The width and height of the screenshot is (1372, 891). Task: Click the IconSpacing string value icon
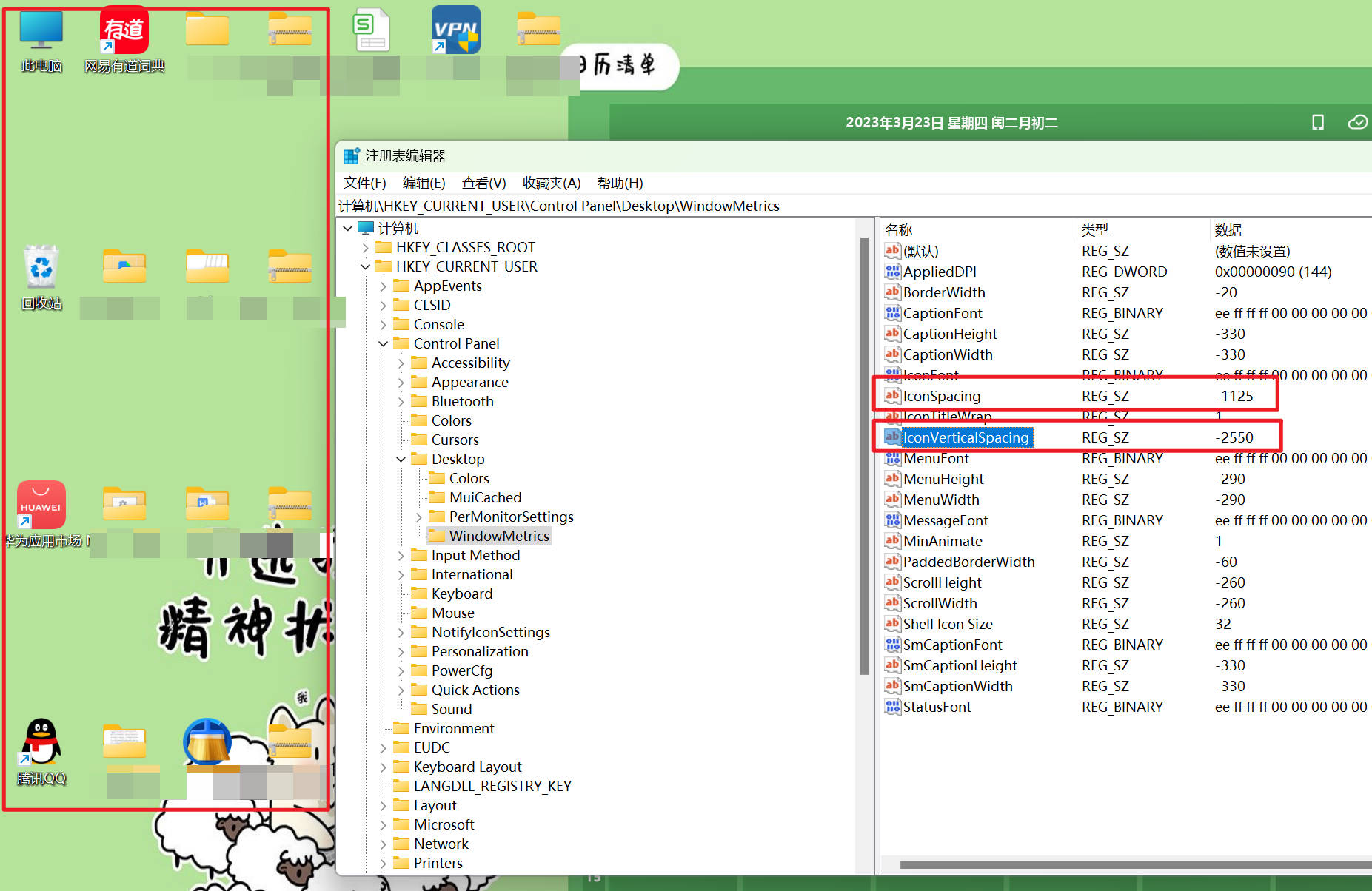tap(893, 396)
